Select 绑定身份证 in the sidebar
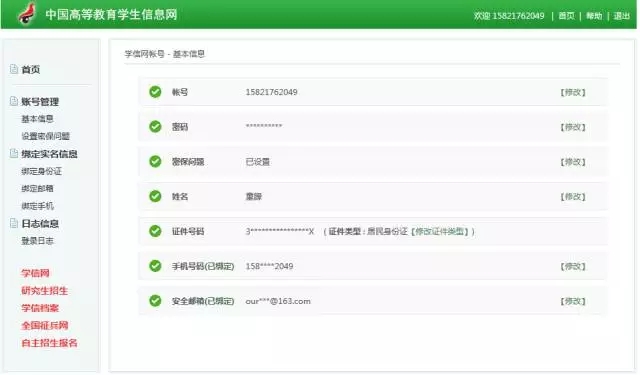 coord(41,171)
